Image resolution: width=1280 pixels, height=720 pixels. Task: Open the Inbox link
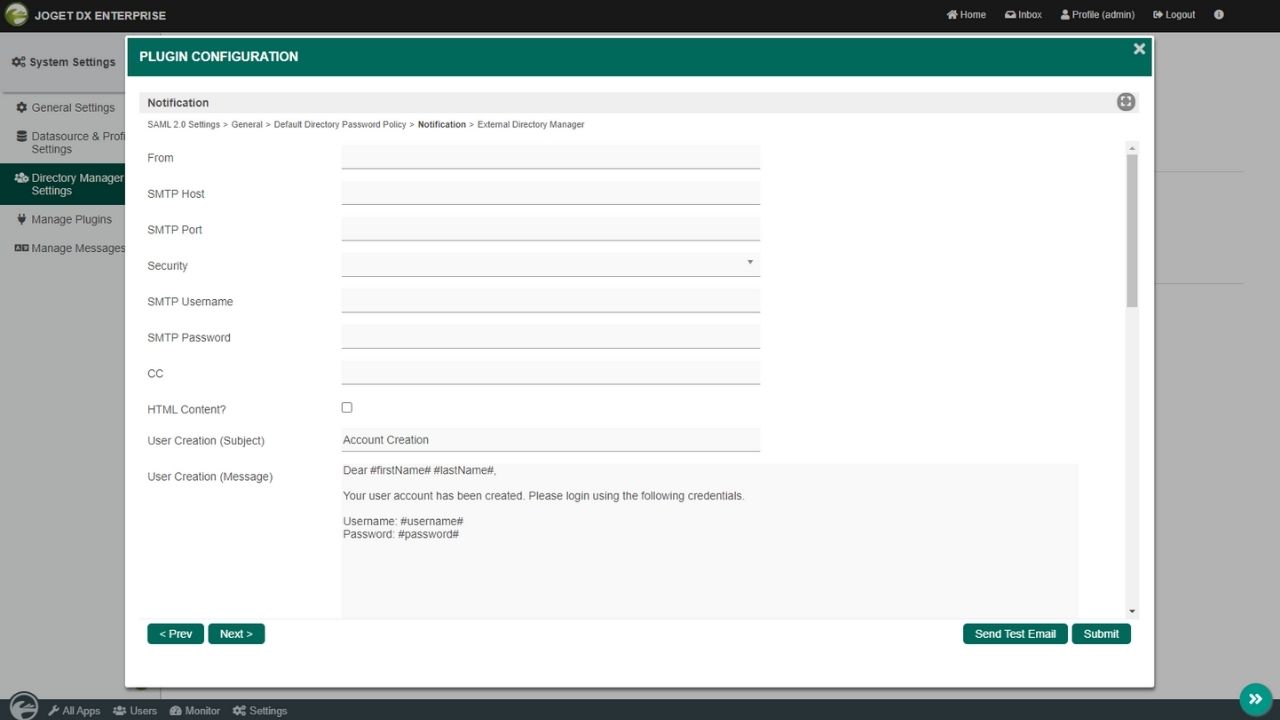pyautogui.click(x=1024, y=15)
